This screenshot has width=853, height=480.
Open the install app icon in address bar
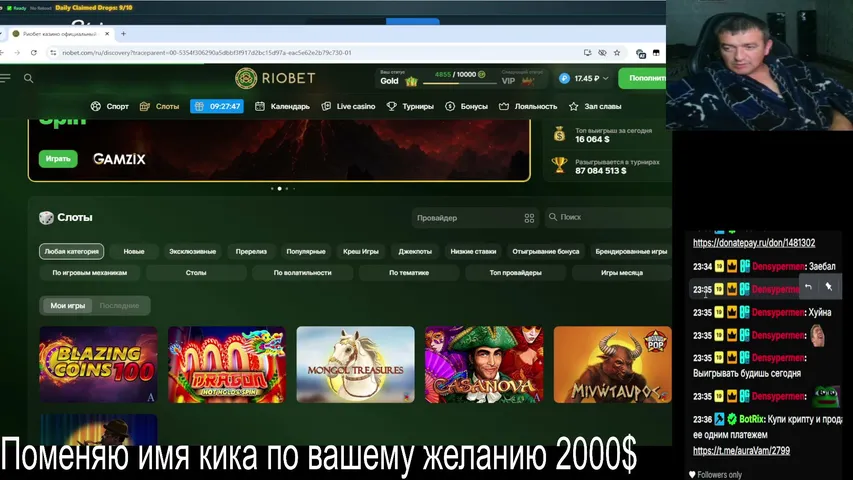point(588,53)
